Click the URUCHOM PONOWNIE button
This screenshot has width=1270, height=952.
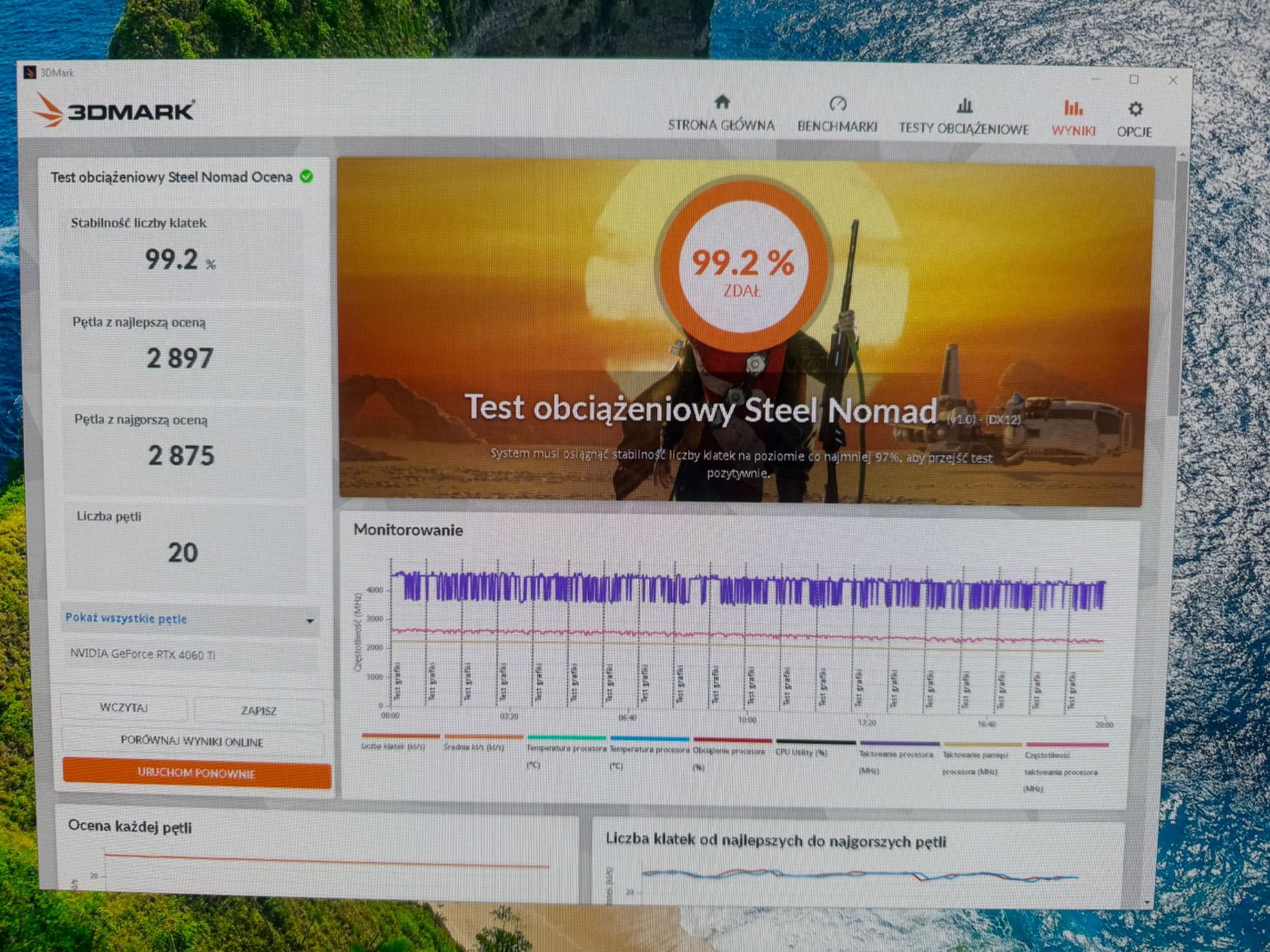(x=197, y=773)
